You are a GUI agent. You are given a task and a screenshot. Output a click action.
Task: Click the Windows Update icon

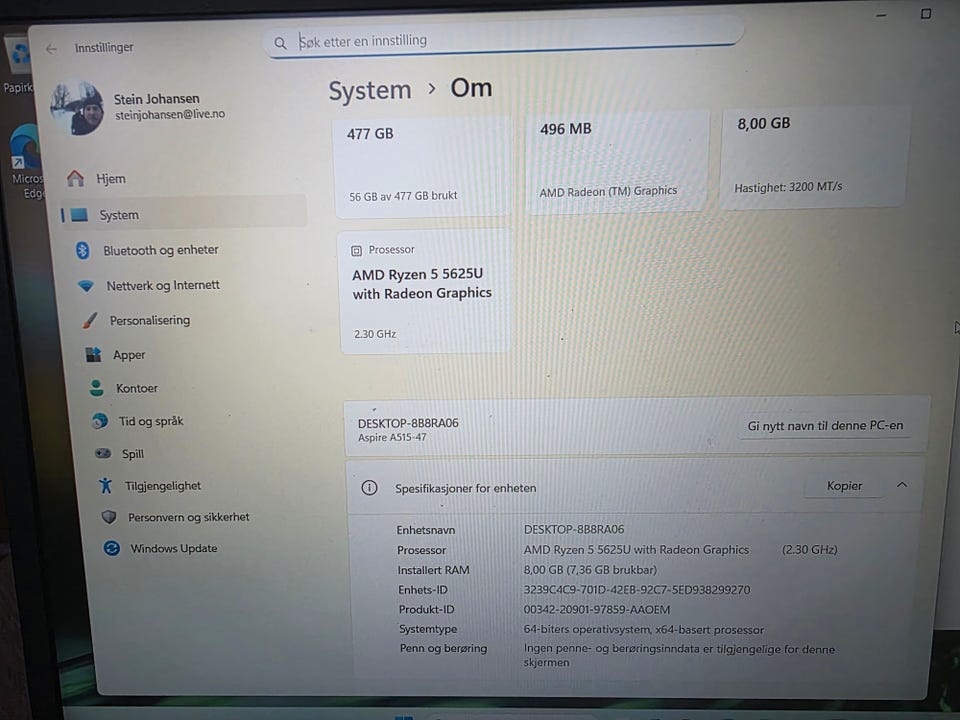[x=111, y=548]
